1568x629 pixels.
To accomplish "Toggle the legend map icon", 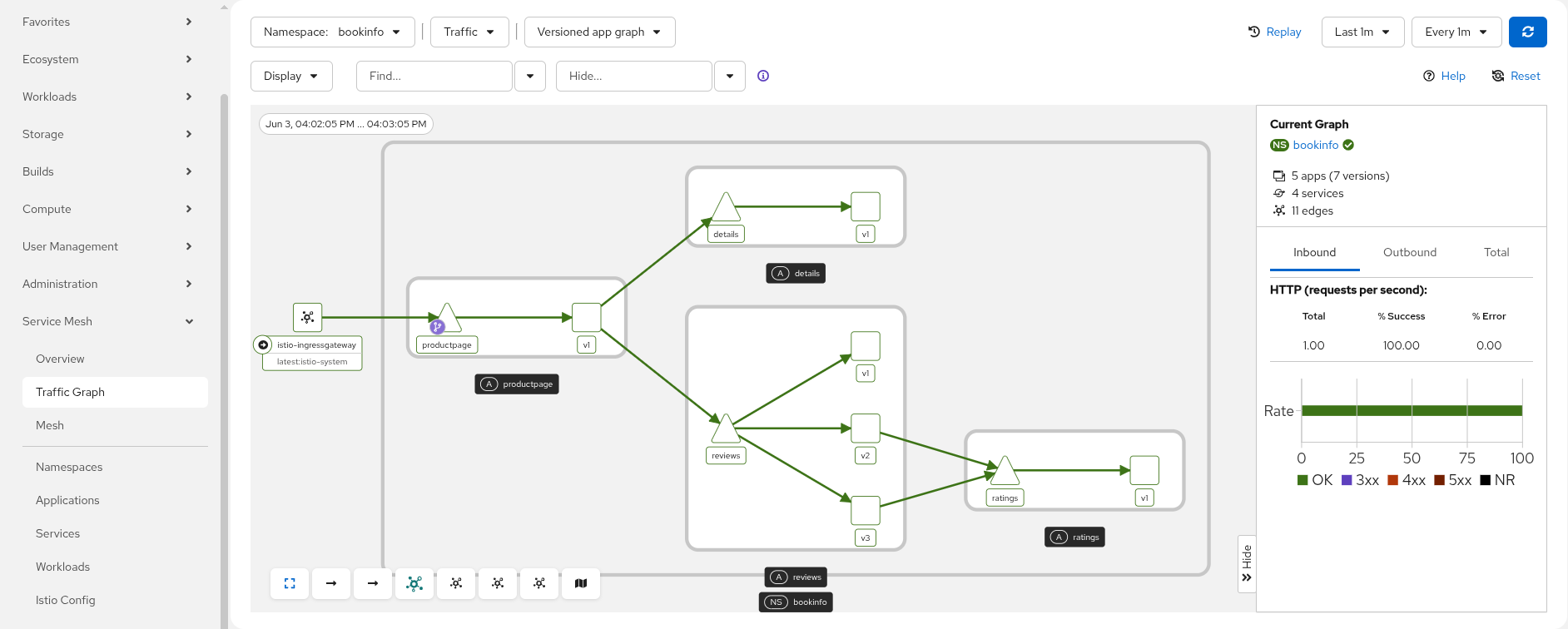I will click(x=581, y=583).
